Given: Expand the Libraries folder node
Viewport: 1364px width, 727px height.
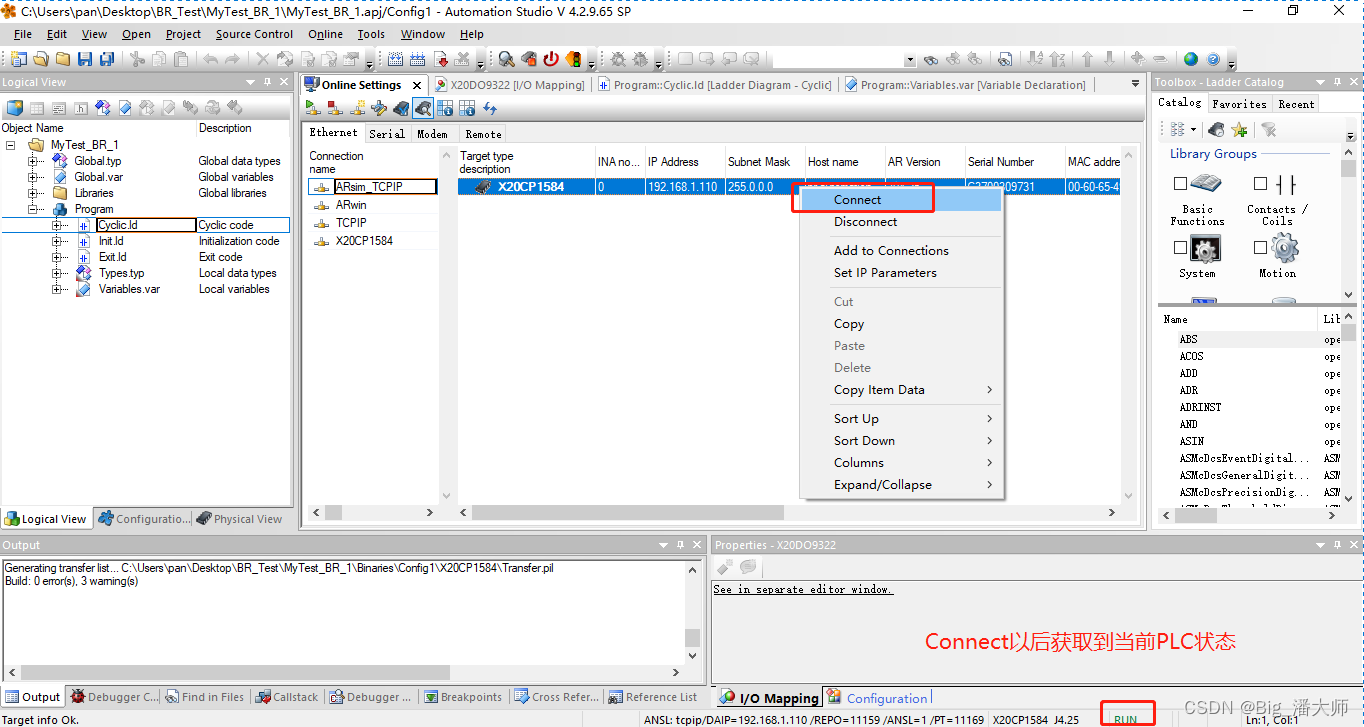Looking at the screenshot, I should point(34,193).
